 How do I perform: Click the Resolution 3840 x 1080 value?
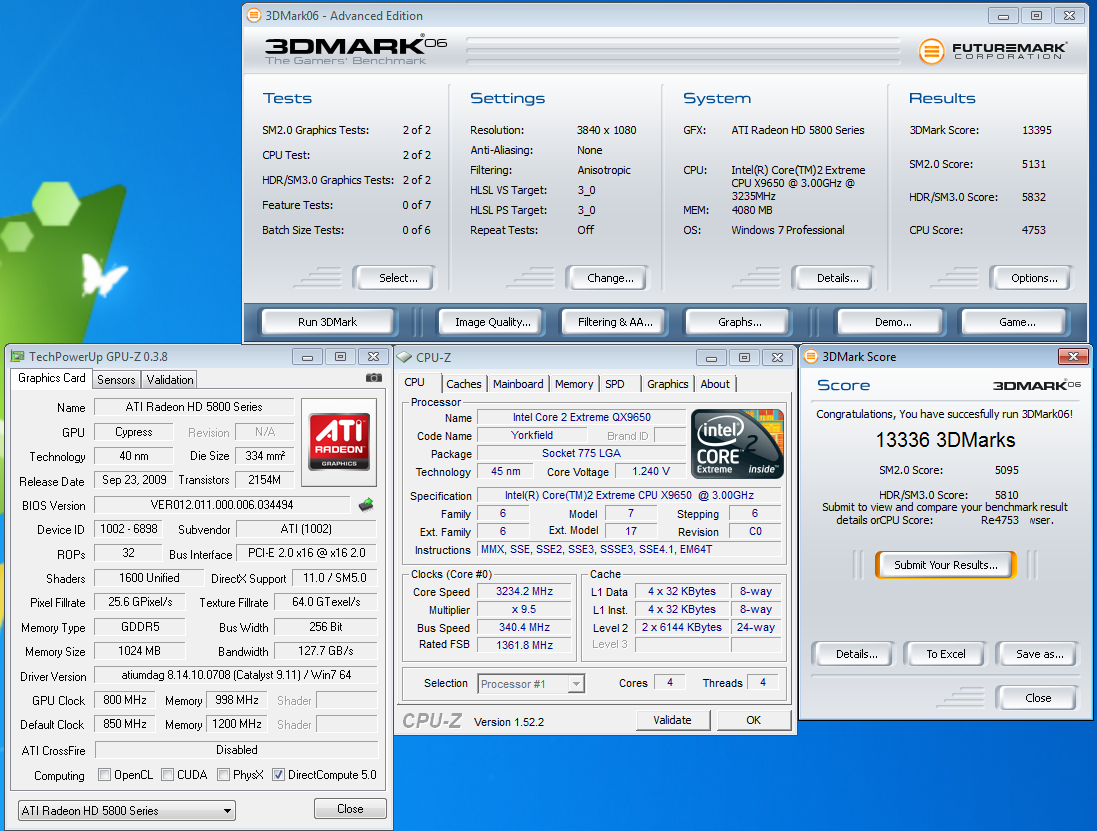606,130
